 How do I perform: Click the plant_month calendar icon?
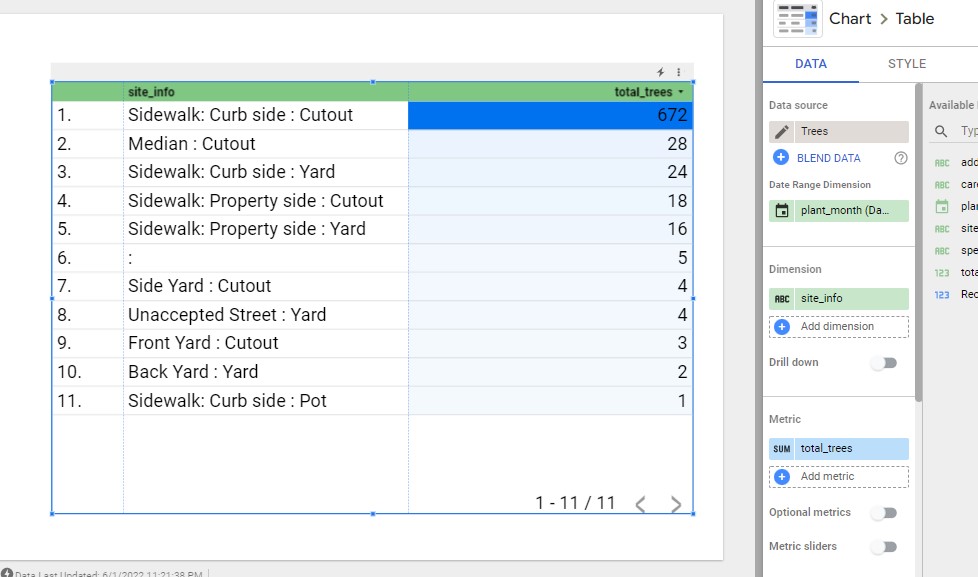(x=782, y=210)
